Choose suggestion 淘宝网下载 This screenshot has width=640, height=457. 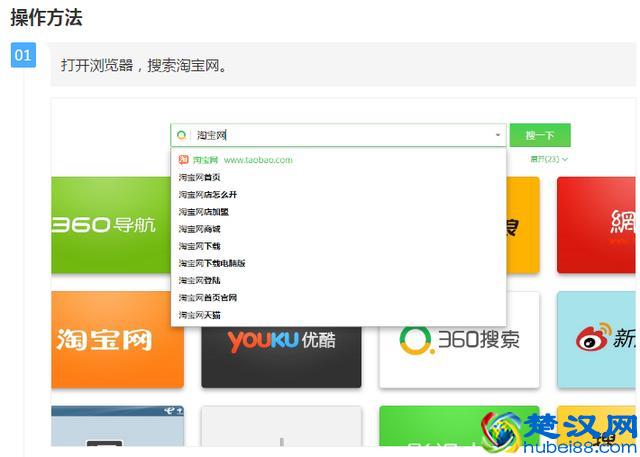tap(338, 246)
